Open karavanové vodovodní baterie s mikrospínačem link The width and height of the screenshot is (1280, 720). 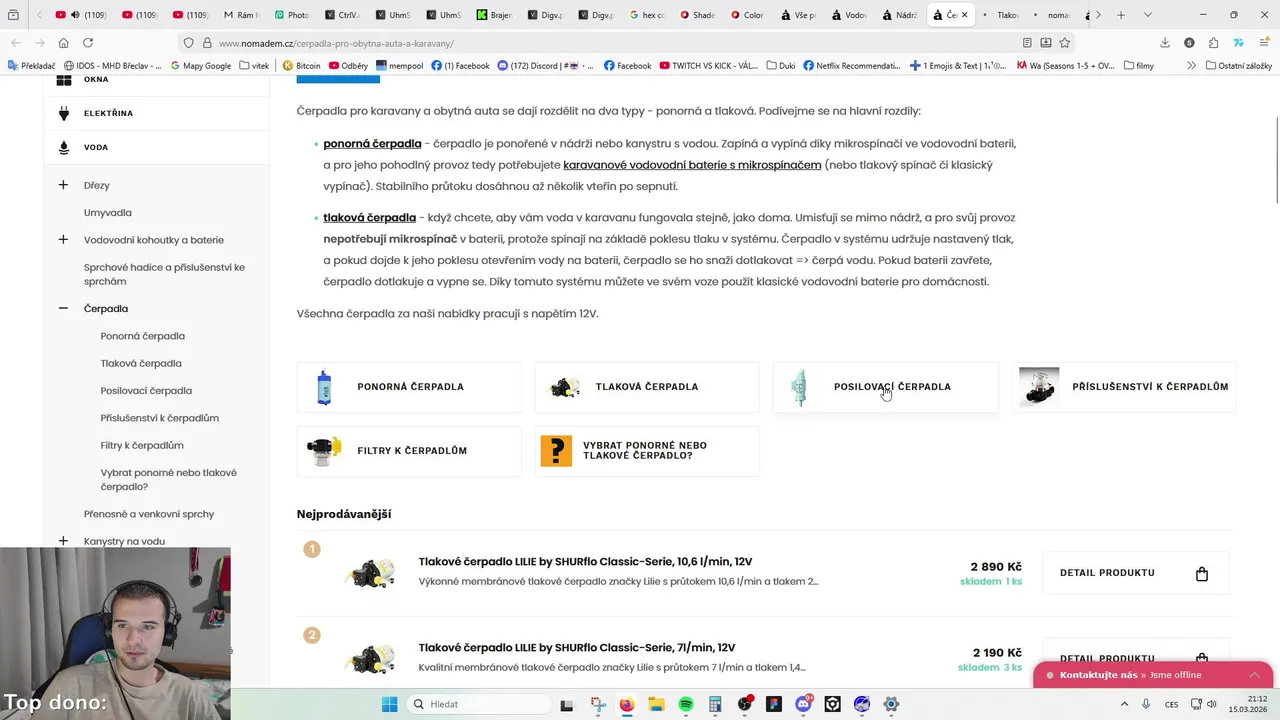coord(692,165)
